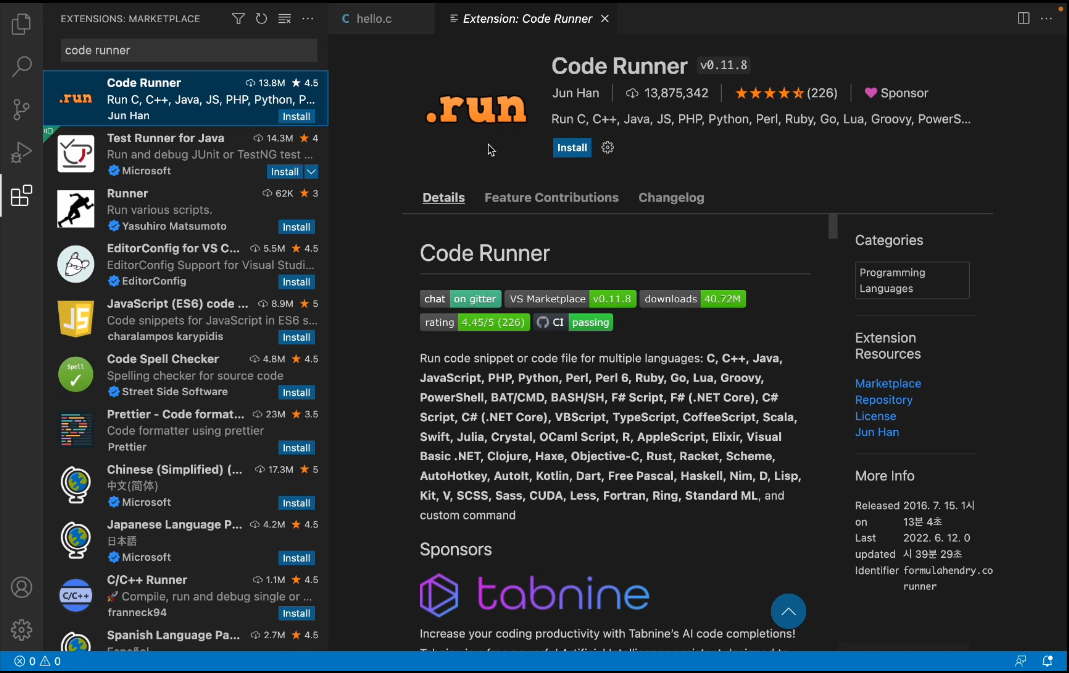Open the Explorer view in activity bar
This screenshot has width=1069, height=673.
click(x=21, y=24)
